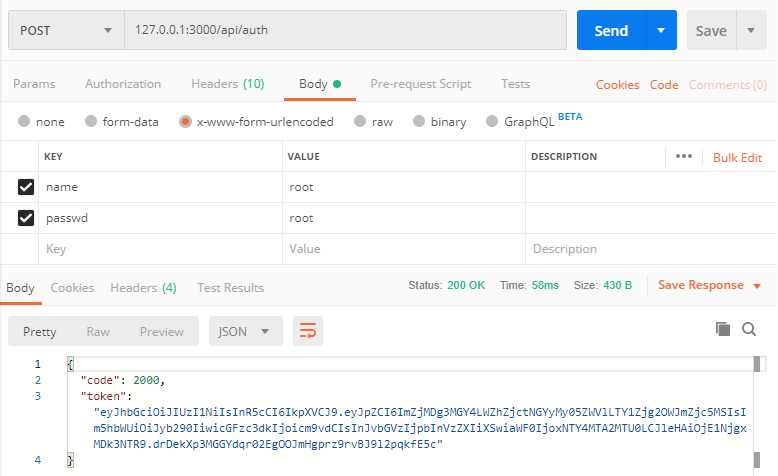Send the request
Viewport: 778px width, 476px height.
612,30
